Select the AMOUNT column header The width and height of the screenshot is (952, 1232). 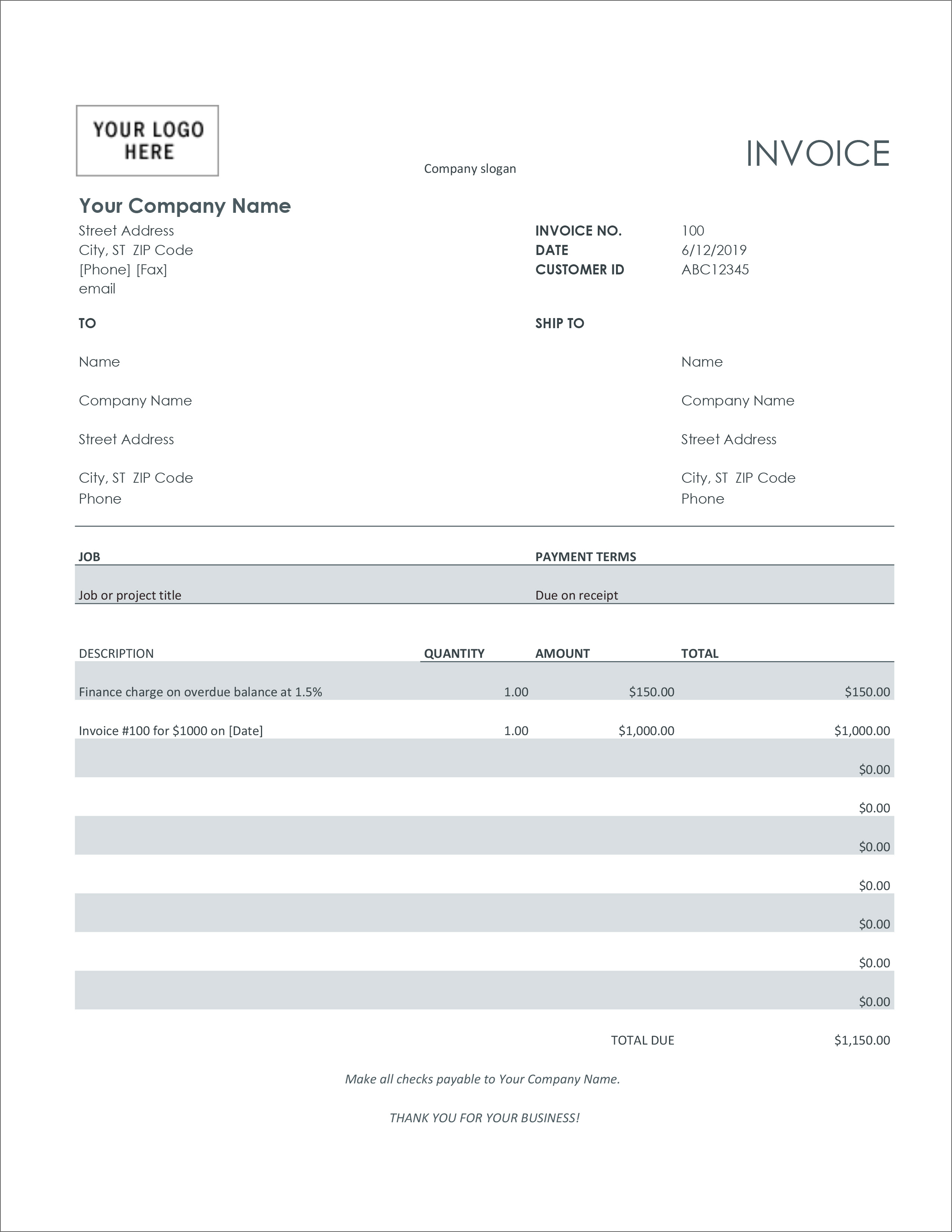point(562,653)
